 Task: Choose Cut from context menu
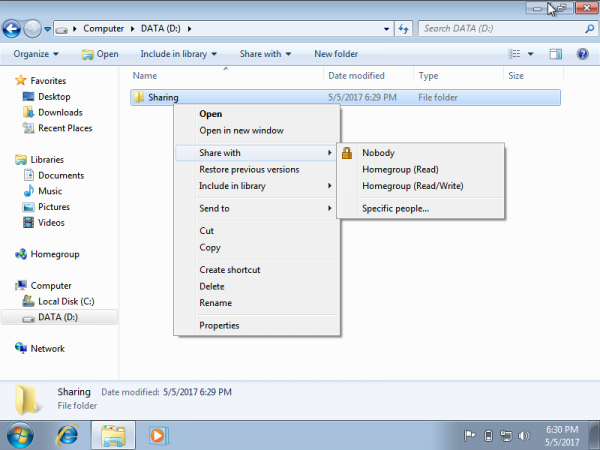257,231
